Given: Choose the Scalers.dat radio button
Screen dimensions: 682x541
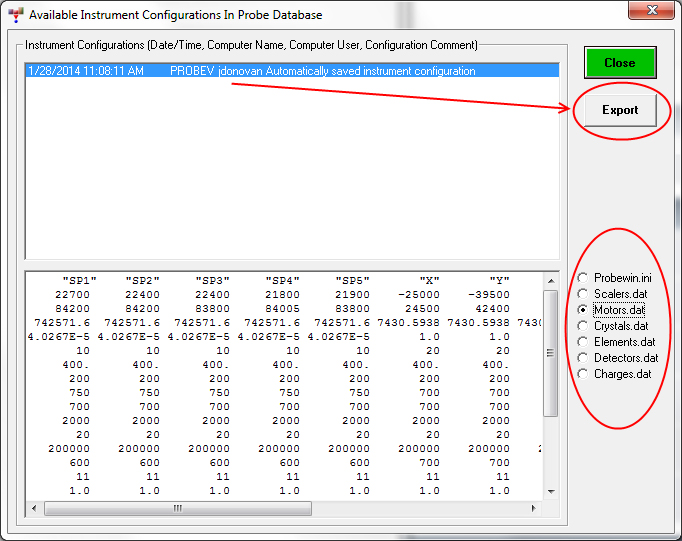Looking at the screenshot, I should (584, 294).
